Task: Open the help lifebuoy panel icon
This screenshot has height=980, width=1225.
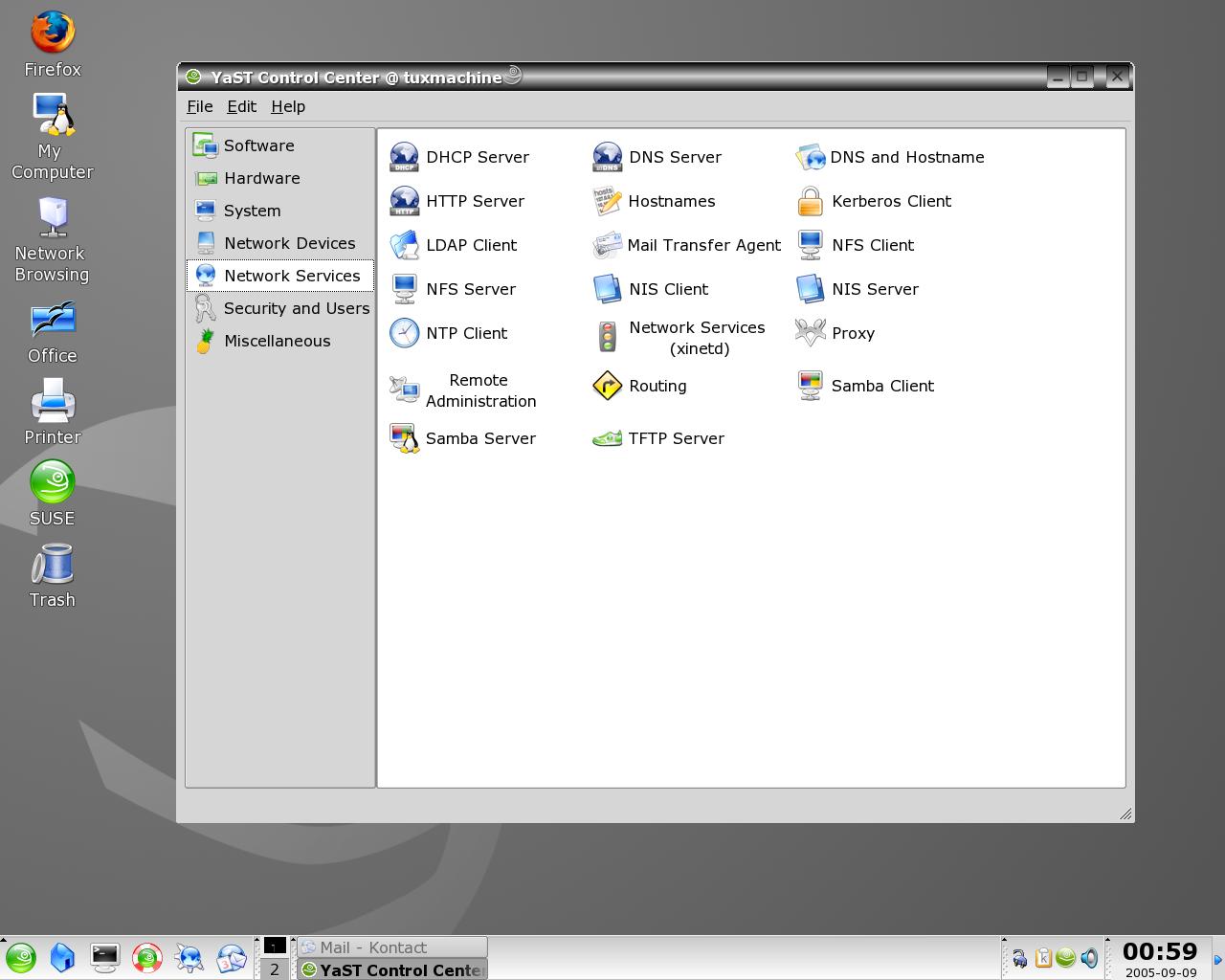Action: [x=147, y=957]
